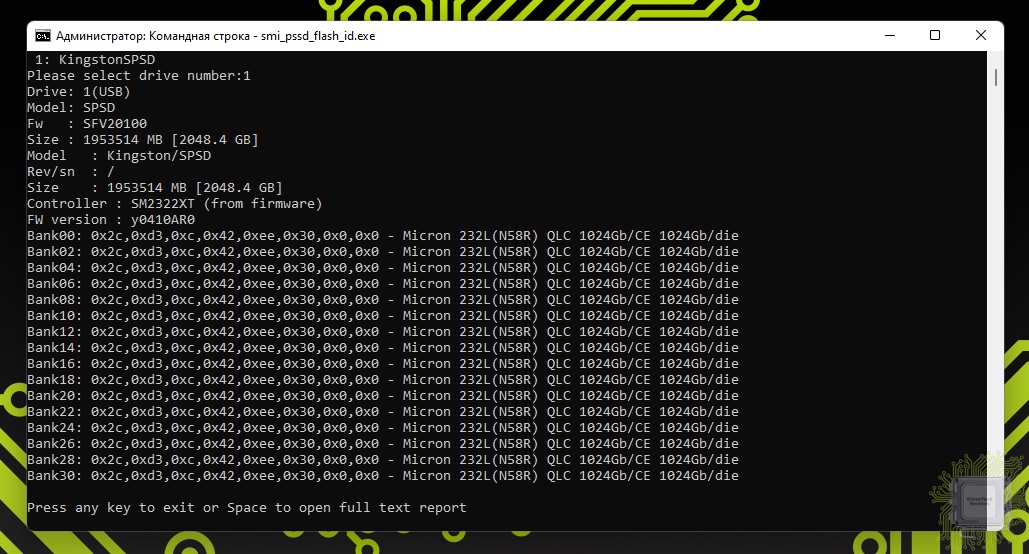Click the Bank16 flash ID line
Screen dimensions: 1029x554
[382, 364]
